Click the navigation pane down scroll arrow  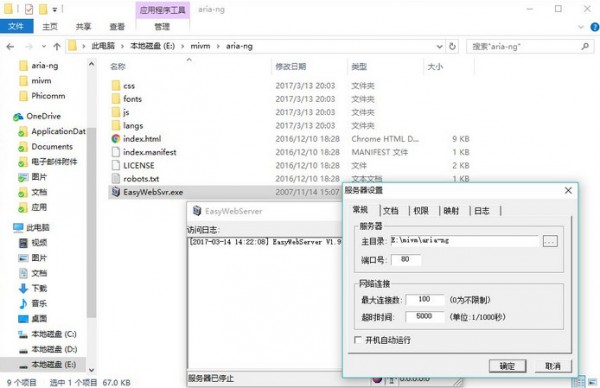(x=91, y=370)
